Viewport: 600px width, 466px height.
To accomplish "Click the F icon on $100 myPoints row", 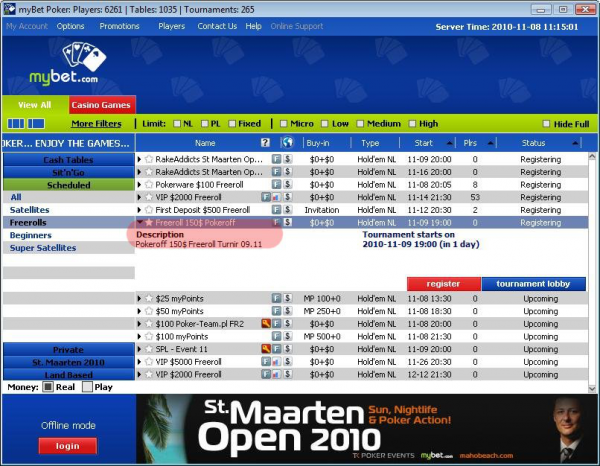I will 276,336.
